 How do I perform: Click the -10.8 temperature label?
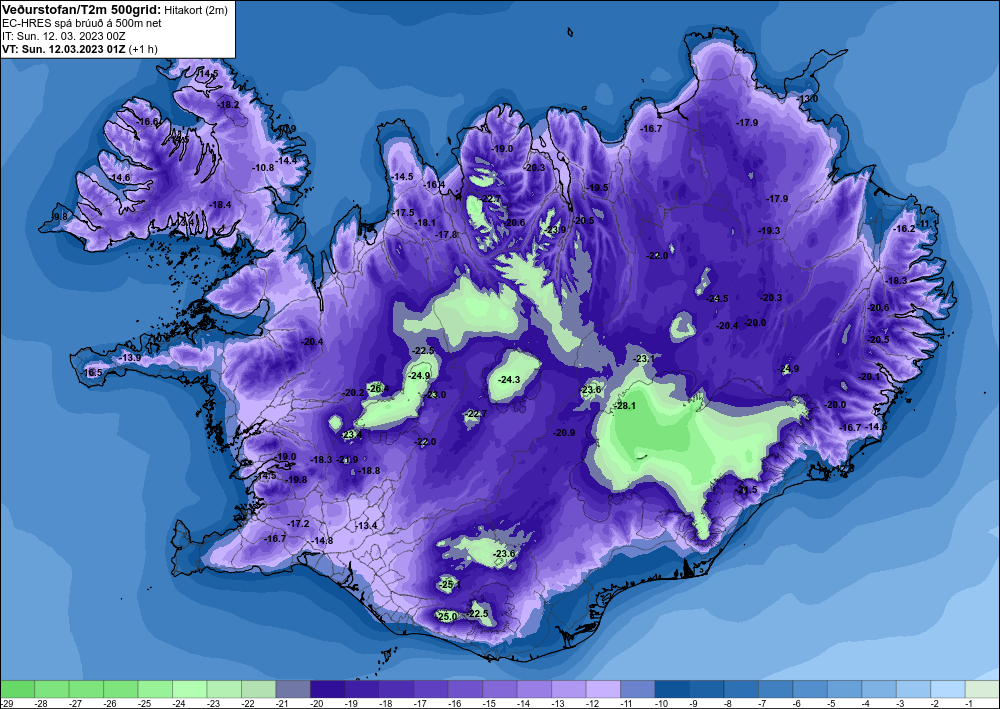[x=263, y=168]
